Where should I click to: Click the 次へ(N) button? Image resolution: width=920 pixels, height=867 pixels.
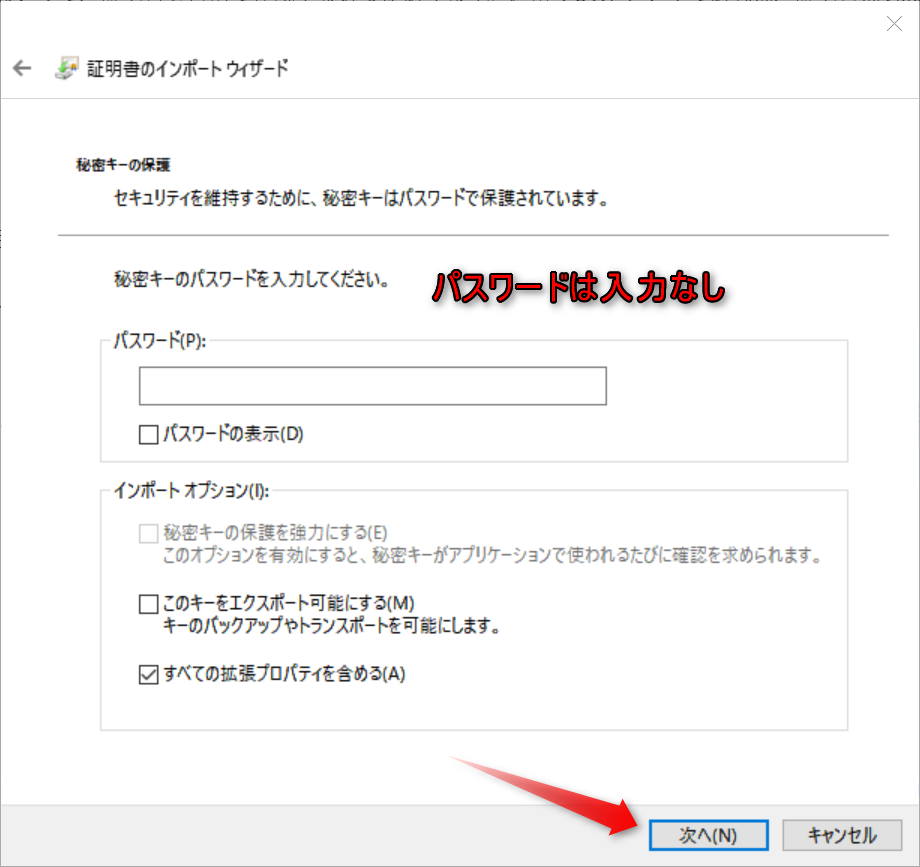pos(708,835)
